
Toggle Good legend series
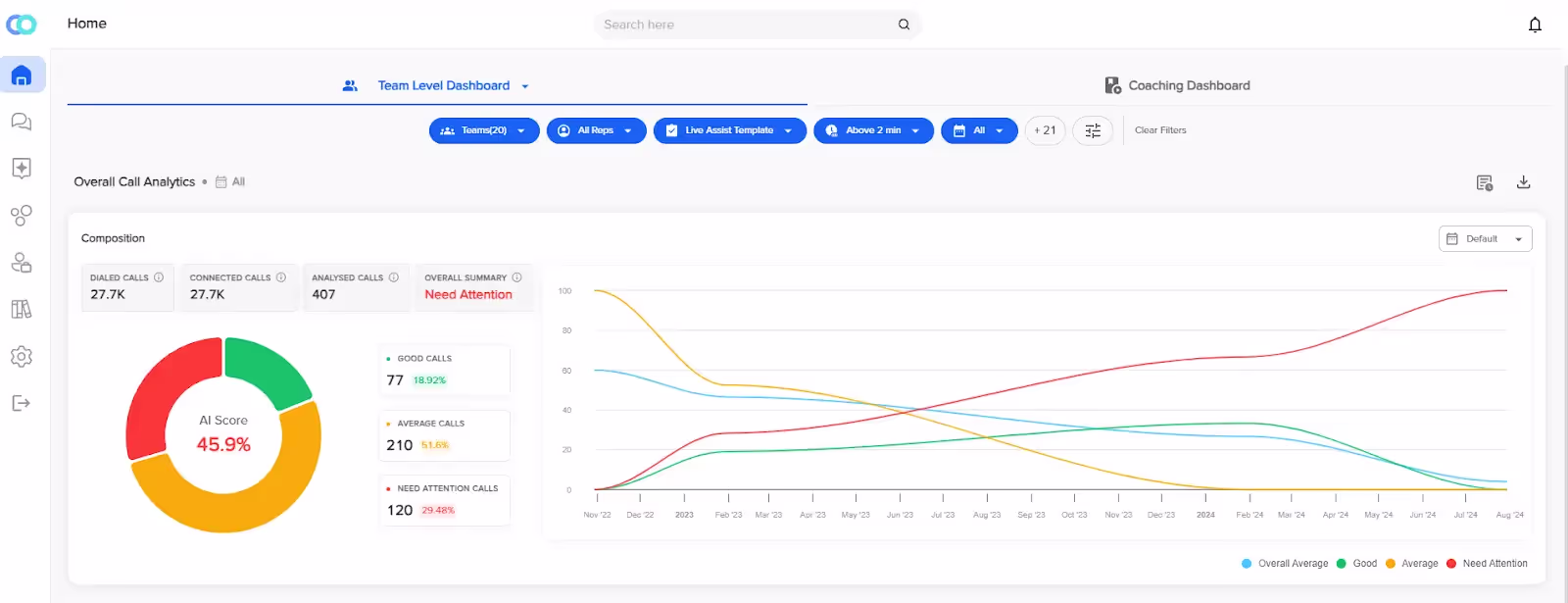coord(1356,564)
